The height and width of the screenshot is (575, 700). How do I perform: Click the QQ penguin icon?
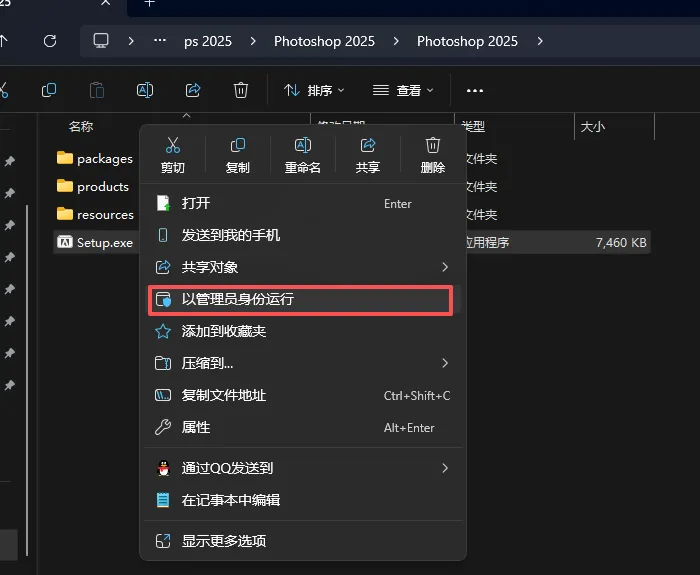[x=164, y=468]
